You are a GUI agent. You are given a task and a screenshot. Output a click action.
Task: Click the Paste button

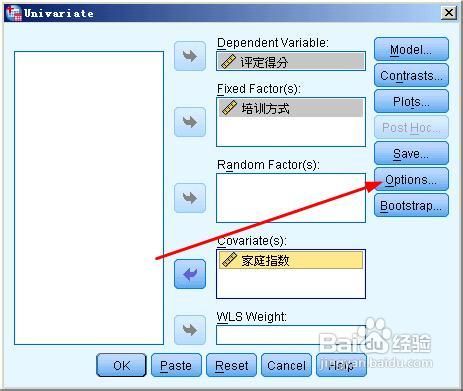point(176,365)
